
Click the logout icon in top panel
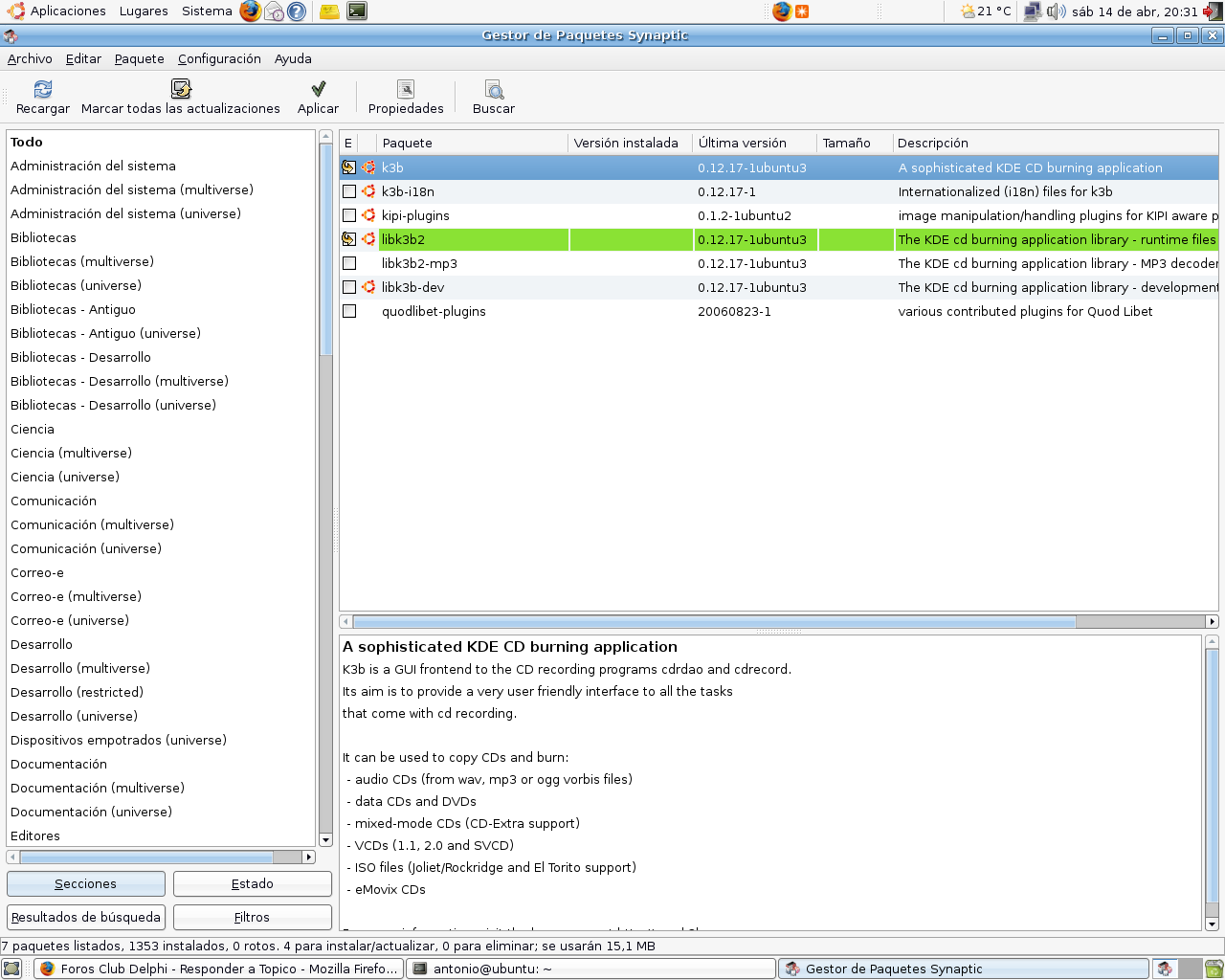point(1213,11)
